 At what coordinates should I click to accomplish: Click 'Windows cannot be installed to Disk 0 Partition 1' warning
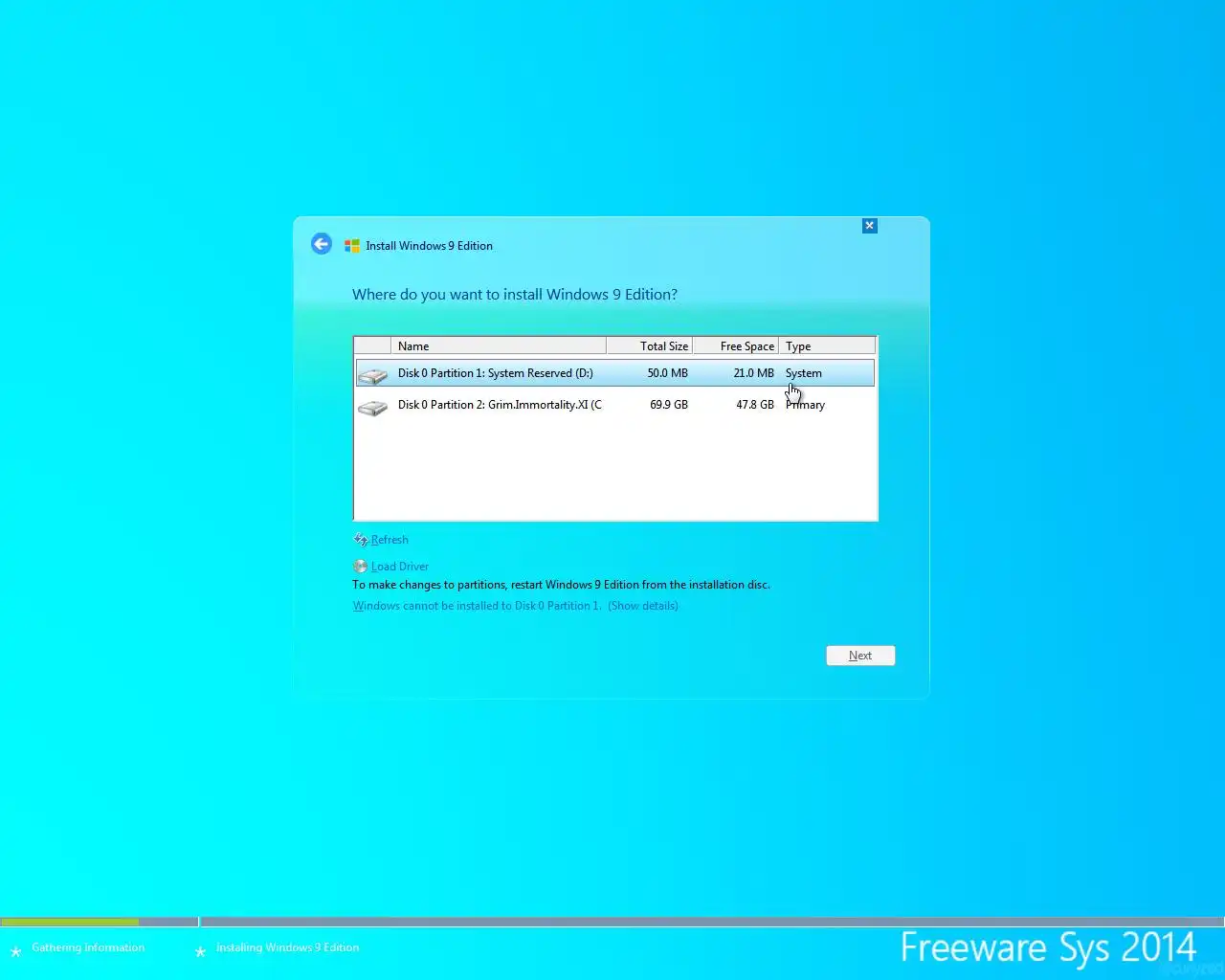coord(477,606)
